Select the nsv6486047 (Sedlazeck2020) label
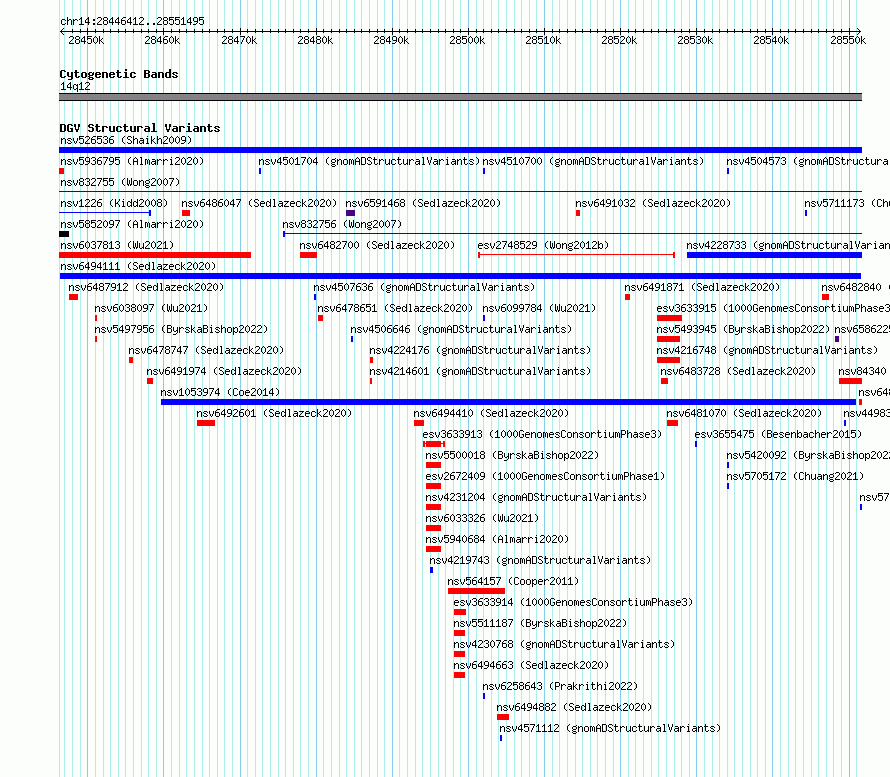 click(259, 203)
